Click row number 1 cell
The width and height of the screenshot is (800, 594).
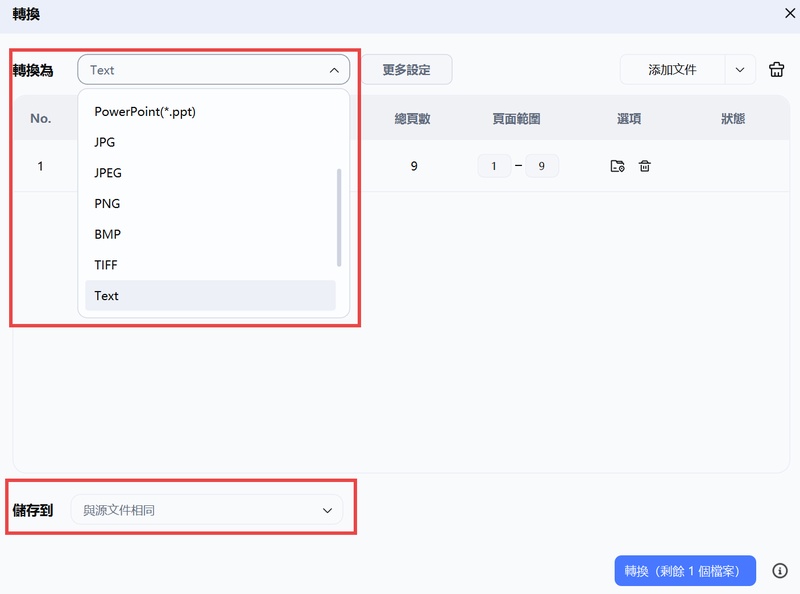pos(40,166)
